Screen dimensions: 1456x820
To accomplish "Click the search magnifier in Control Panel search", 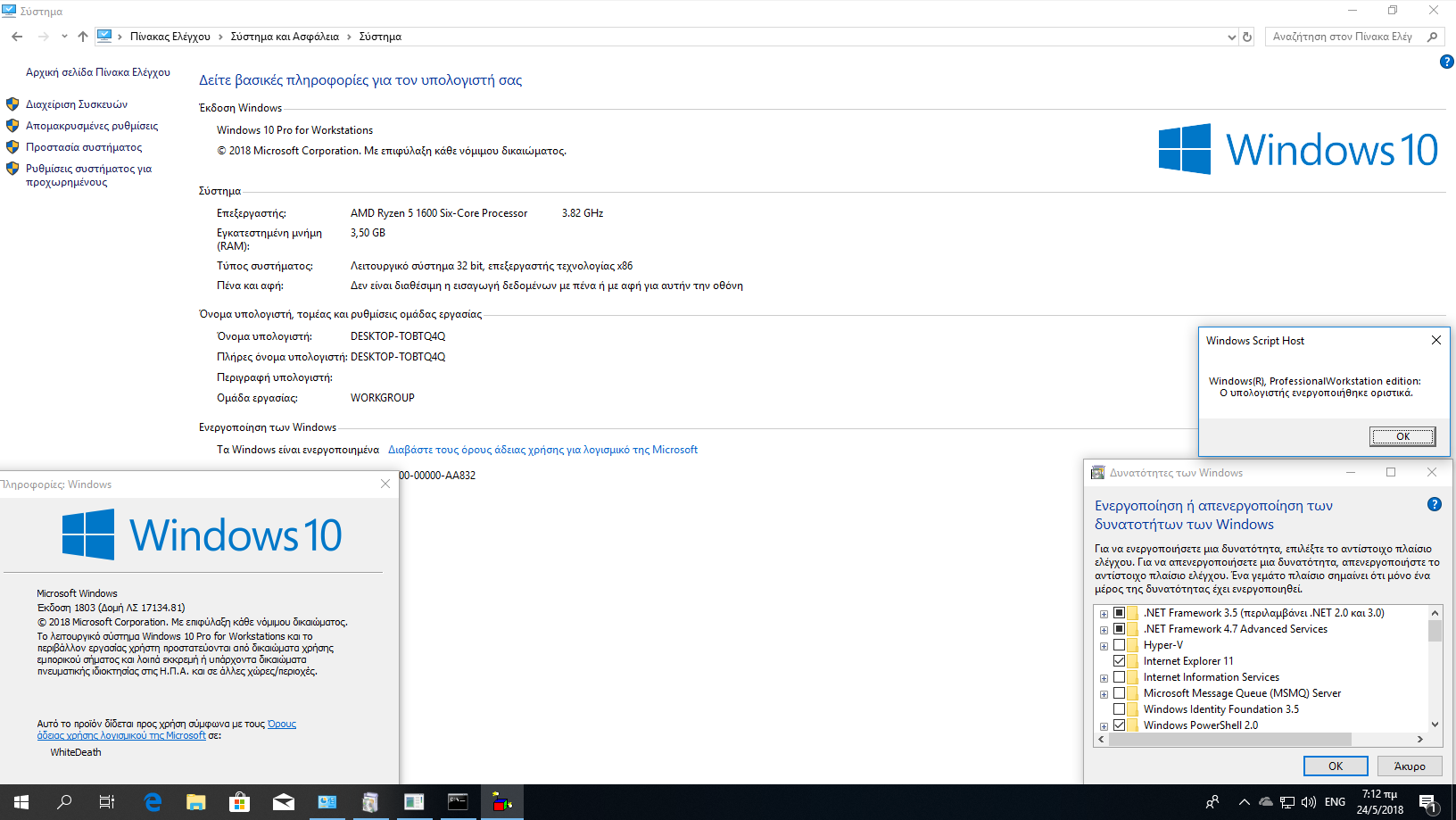I will click(1433, 37).
